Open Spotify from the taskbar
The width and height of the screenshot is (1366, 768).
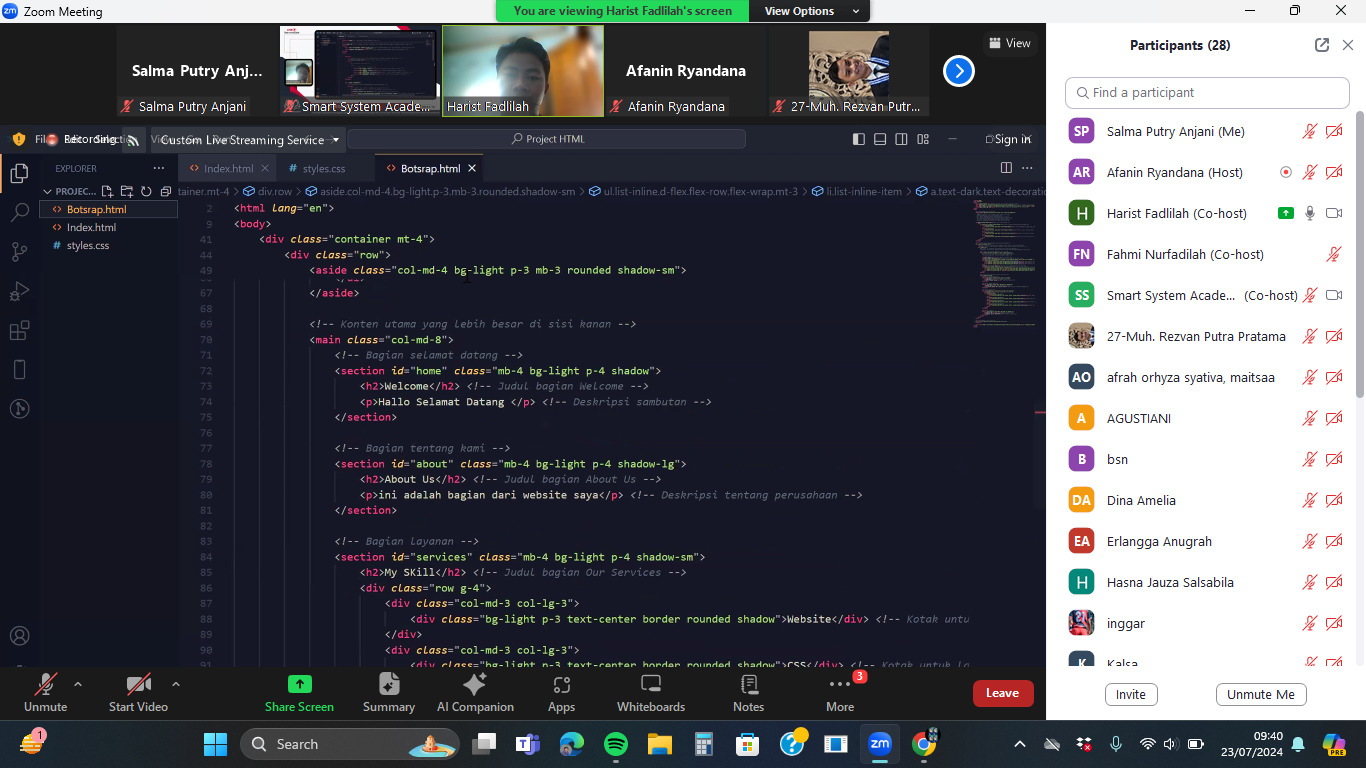point(615,744)
